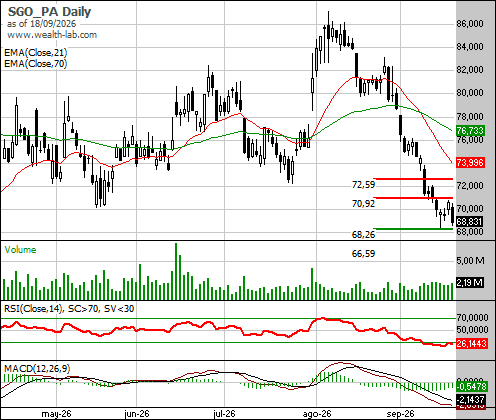Click the black 68,831 last price tag
The image size is (496, 420).
[469, 221]
